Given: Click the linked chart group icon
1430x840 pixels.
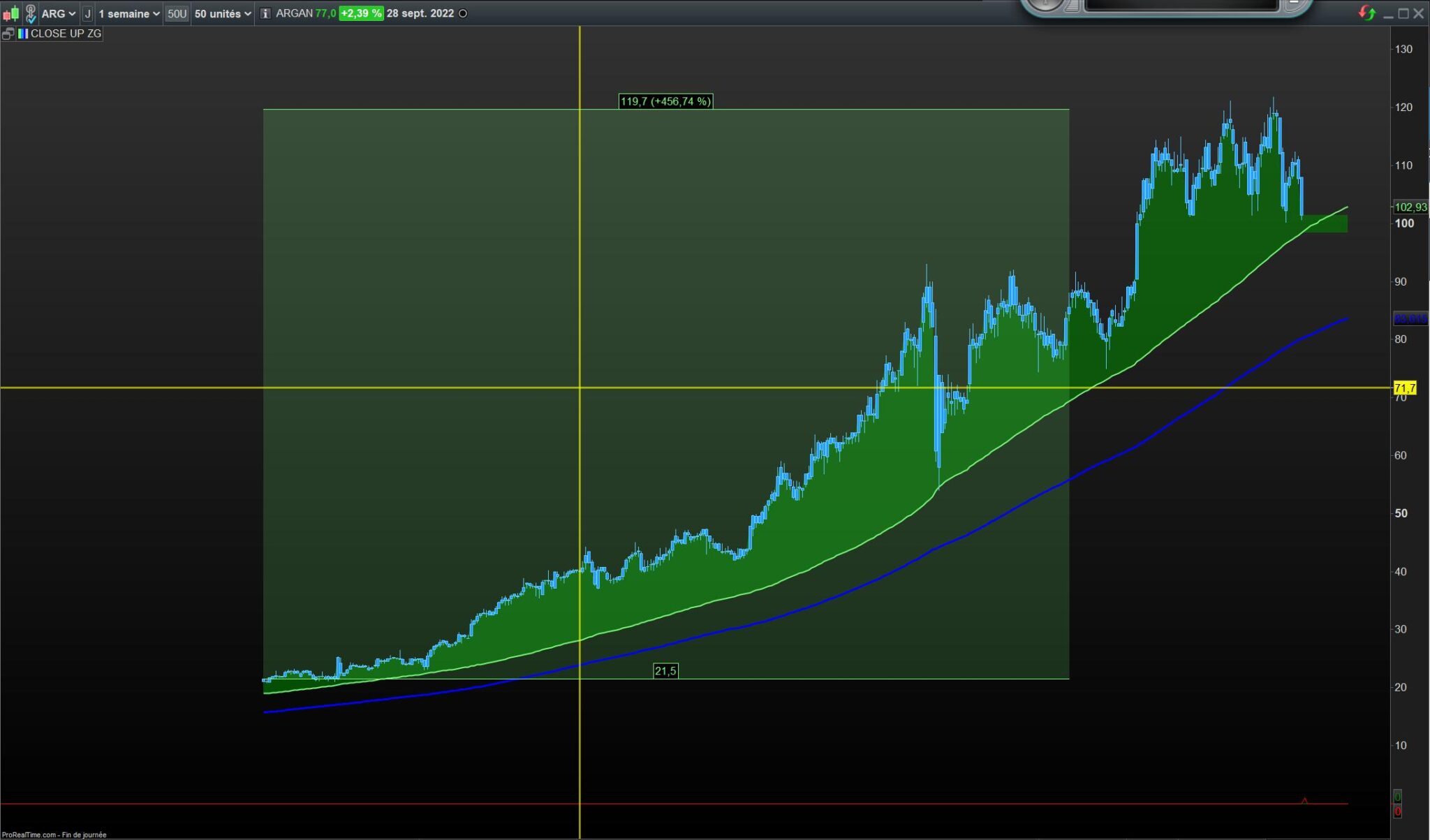Looking at the screenshot, I should point(31,13).
